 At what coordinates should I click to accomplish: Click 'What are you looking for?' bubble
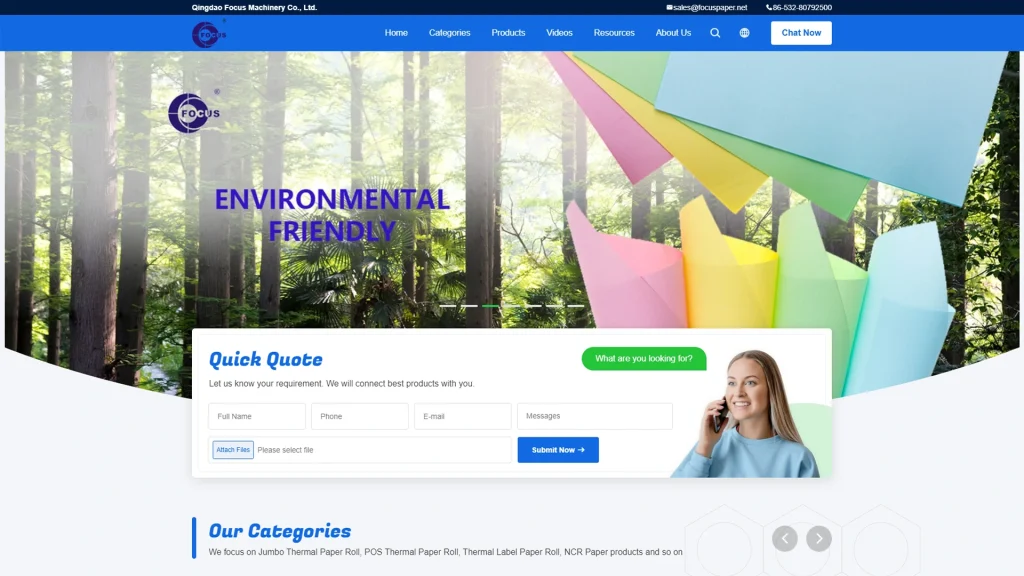click(x=644, y=359)
